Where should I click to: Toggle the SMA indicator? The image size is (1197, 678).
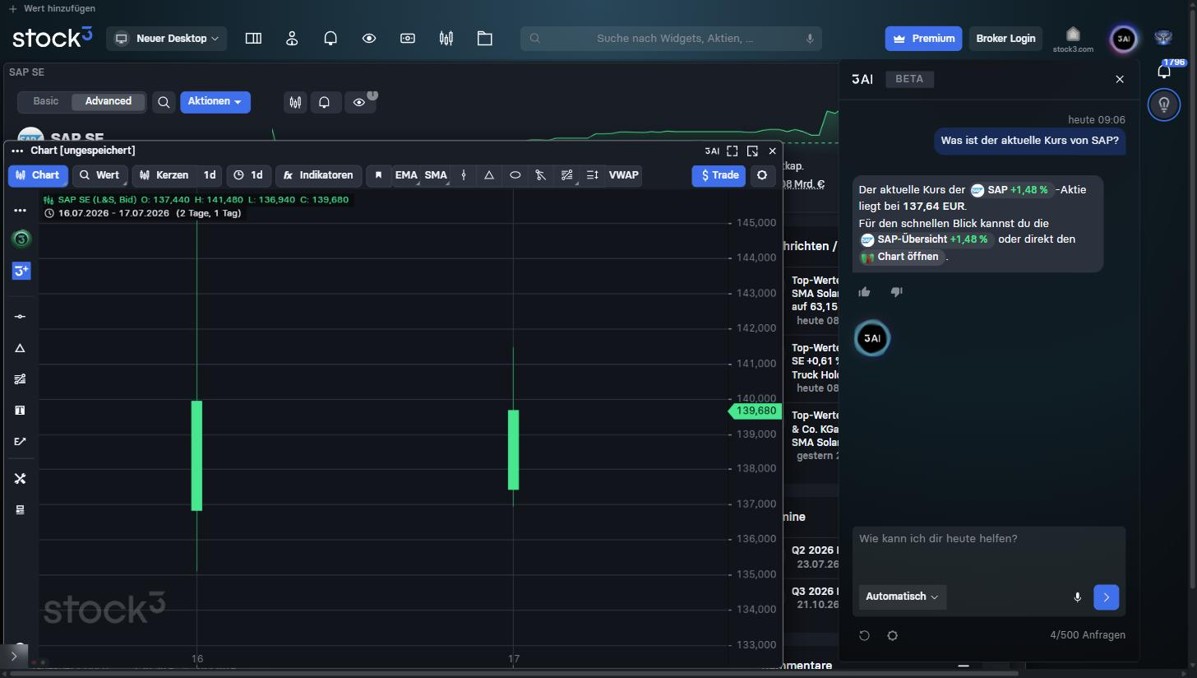click(436, 175)
